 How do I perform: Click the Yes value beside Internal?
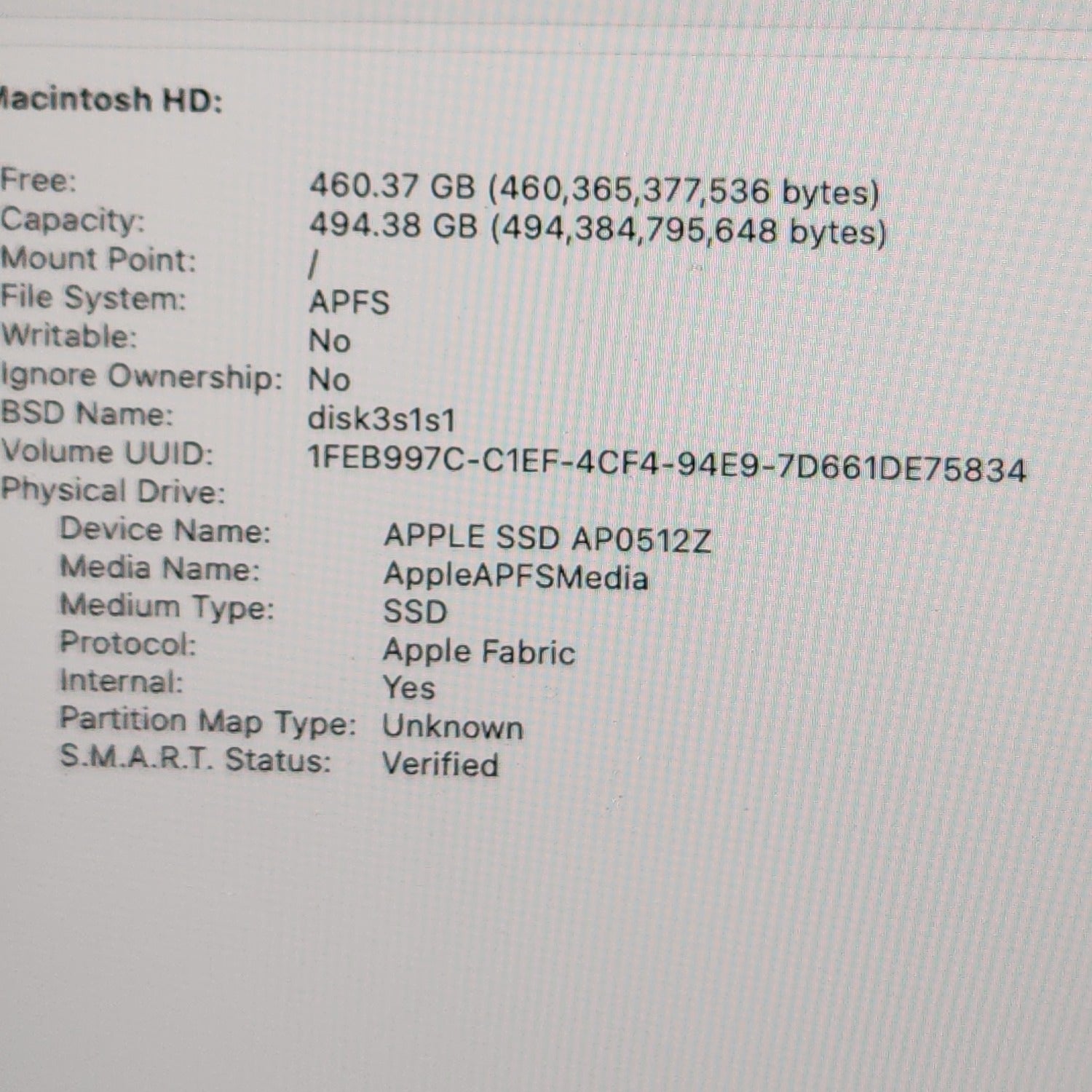pyautogui.click(x=409, y=688)
